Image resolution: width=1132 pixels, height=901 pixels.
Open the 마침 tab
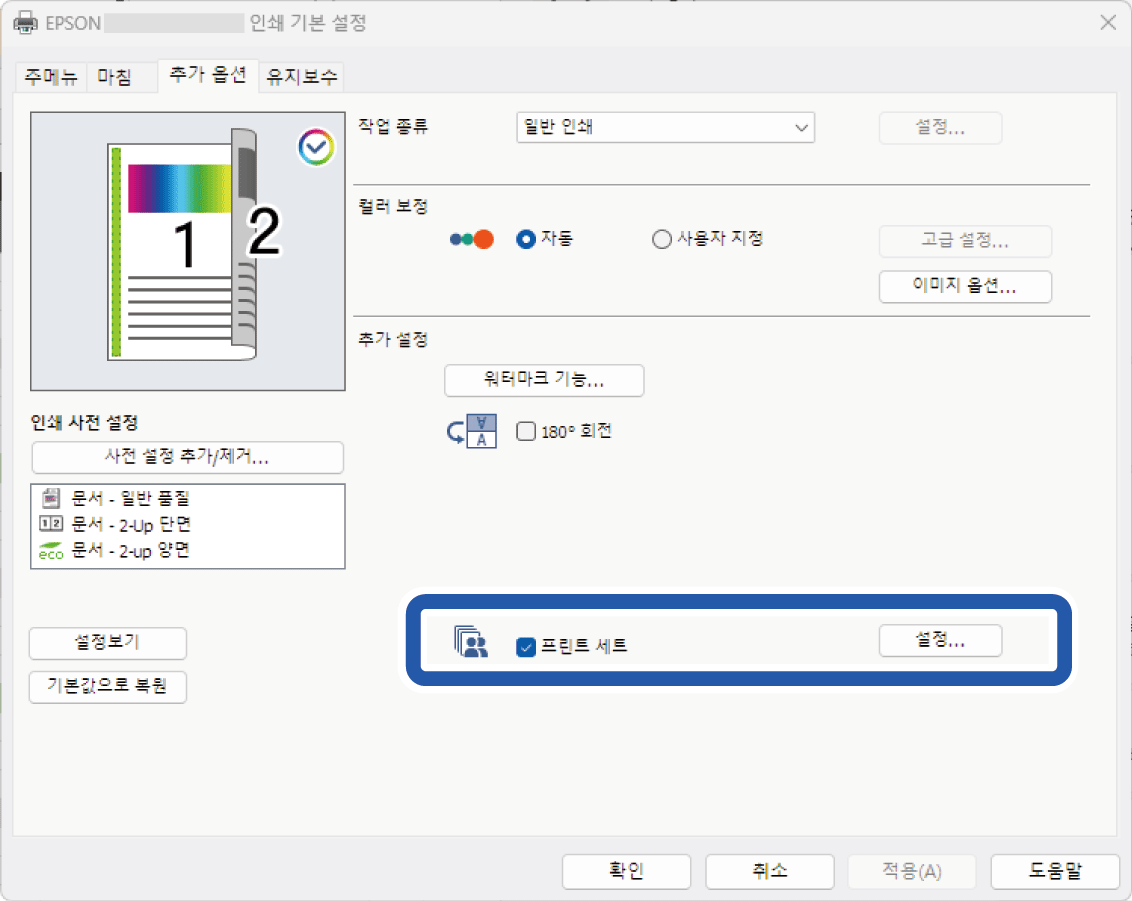(x=114, y=77)
